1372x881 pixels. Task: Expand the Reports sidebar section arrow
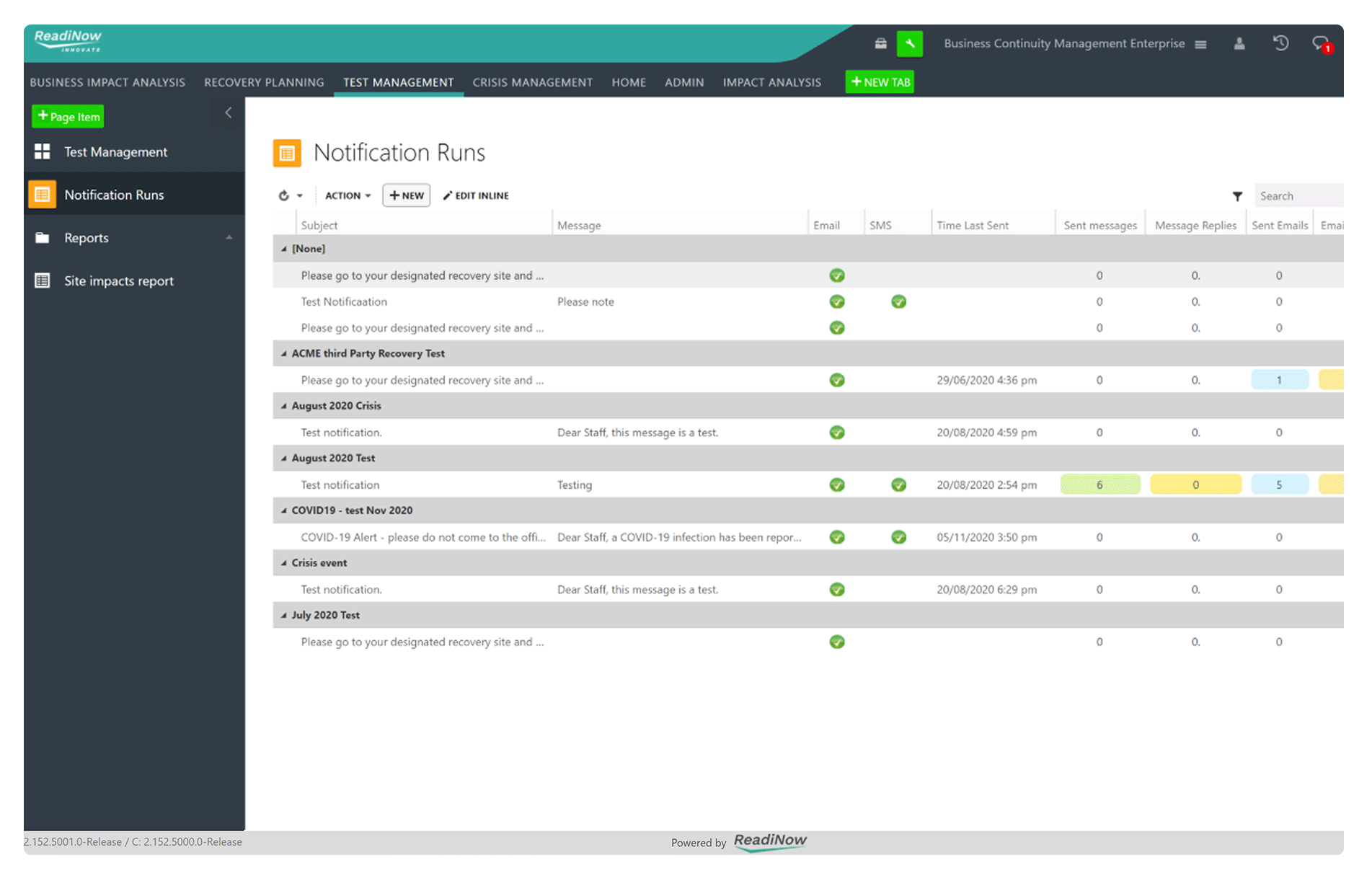[229, 237]
